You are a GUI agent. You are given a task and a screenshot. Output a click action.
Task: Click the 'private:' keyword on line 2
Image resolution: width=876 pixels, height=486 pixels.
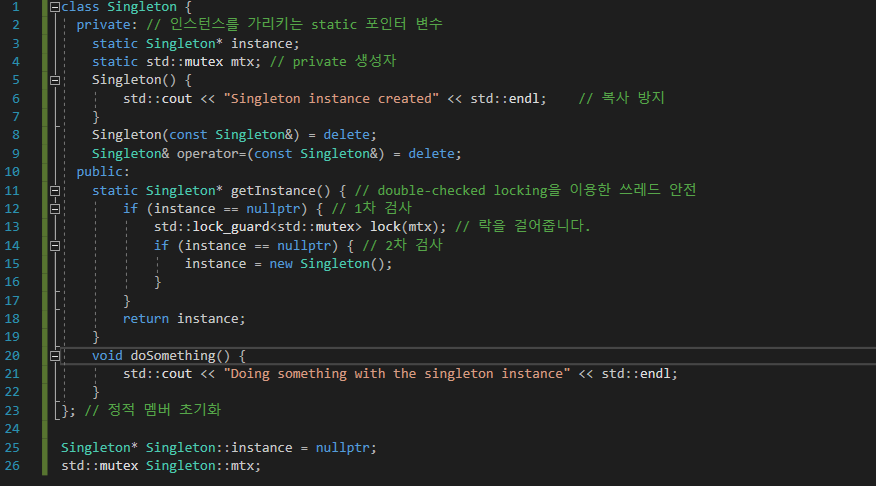pos(107,25)
